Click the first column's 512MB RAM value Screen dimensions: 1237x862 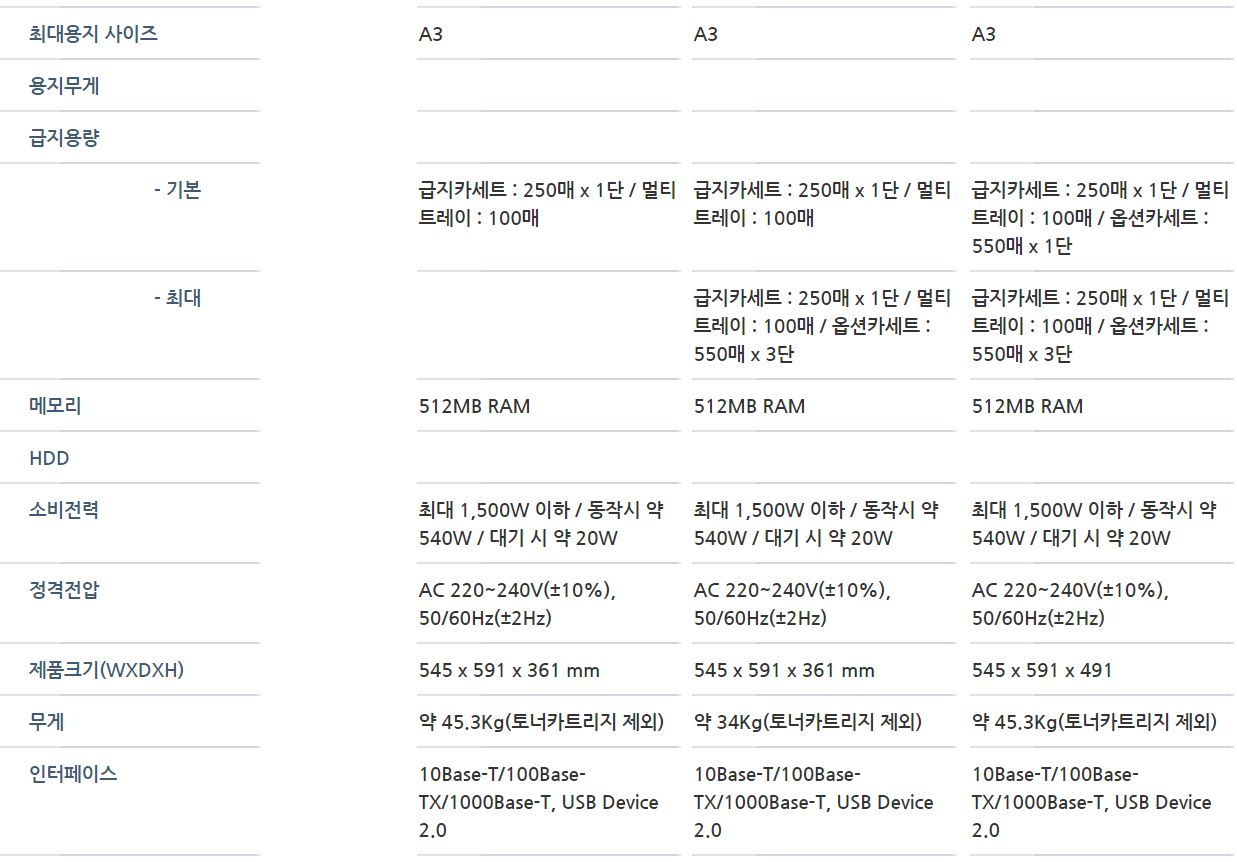[x=474, y=406]
